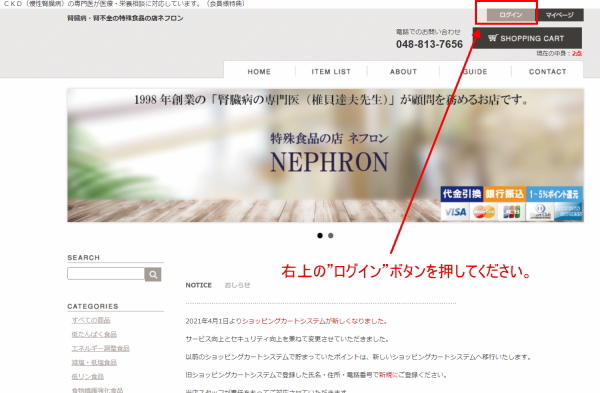Click the ログイン button at top right
600x393 pixels.
511,15
